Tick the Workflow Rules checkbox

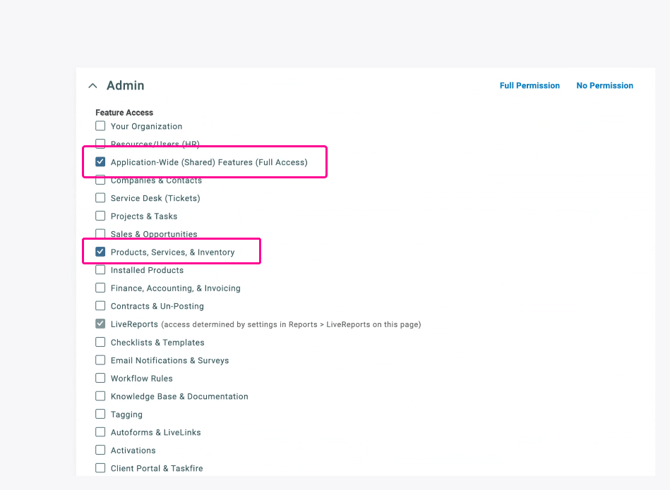100,378
